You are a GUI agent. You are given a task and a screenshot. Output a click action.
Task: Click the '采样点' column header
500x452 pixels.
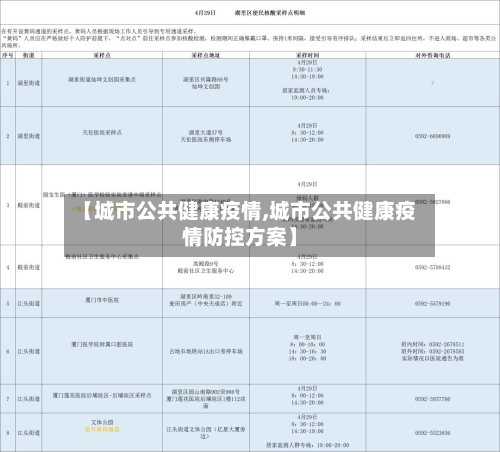(x=102, y=55)
